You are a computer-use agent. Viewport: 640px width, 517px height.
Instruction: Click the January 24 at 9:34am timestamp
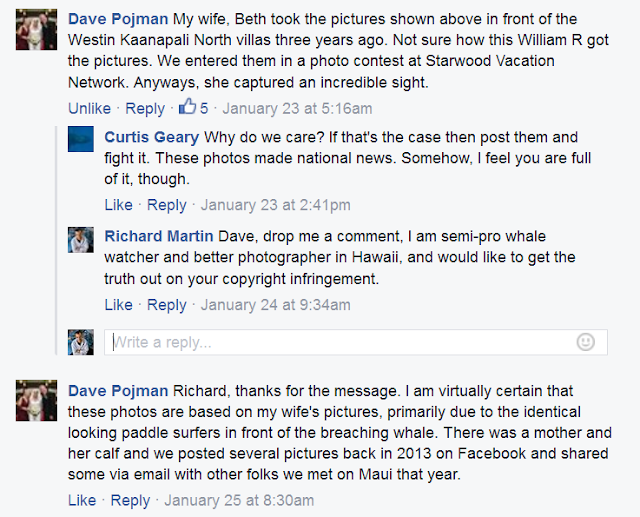click(276, 305)
